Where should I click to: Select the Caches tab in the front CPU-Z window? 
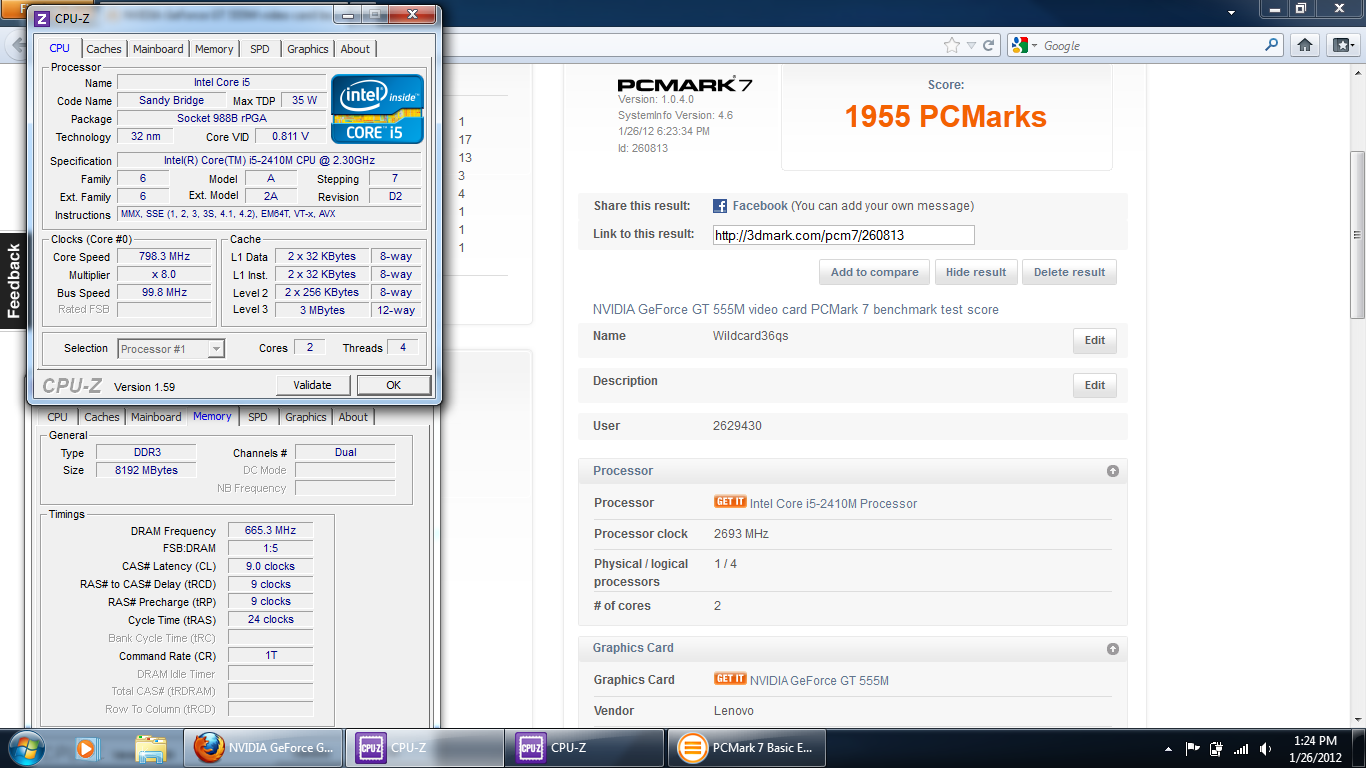click(x=103, y=49)
